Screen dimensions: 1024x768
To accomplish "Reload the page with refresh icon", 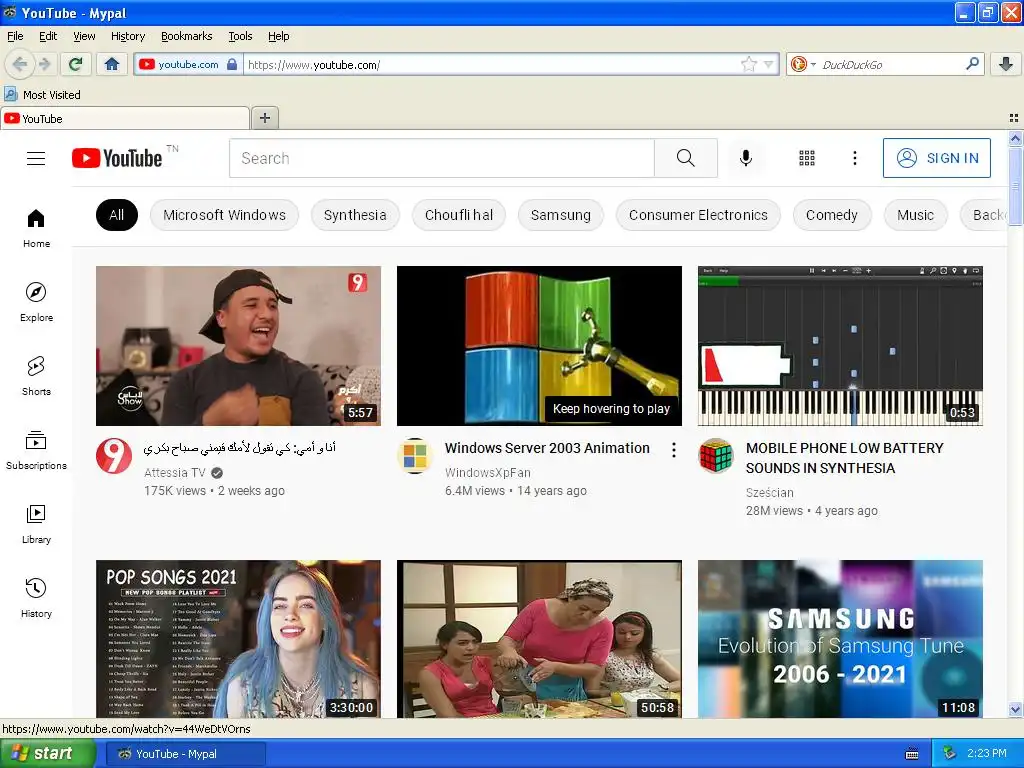I will 76,64.
